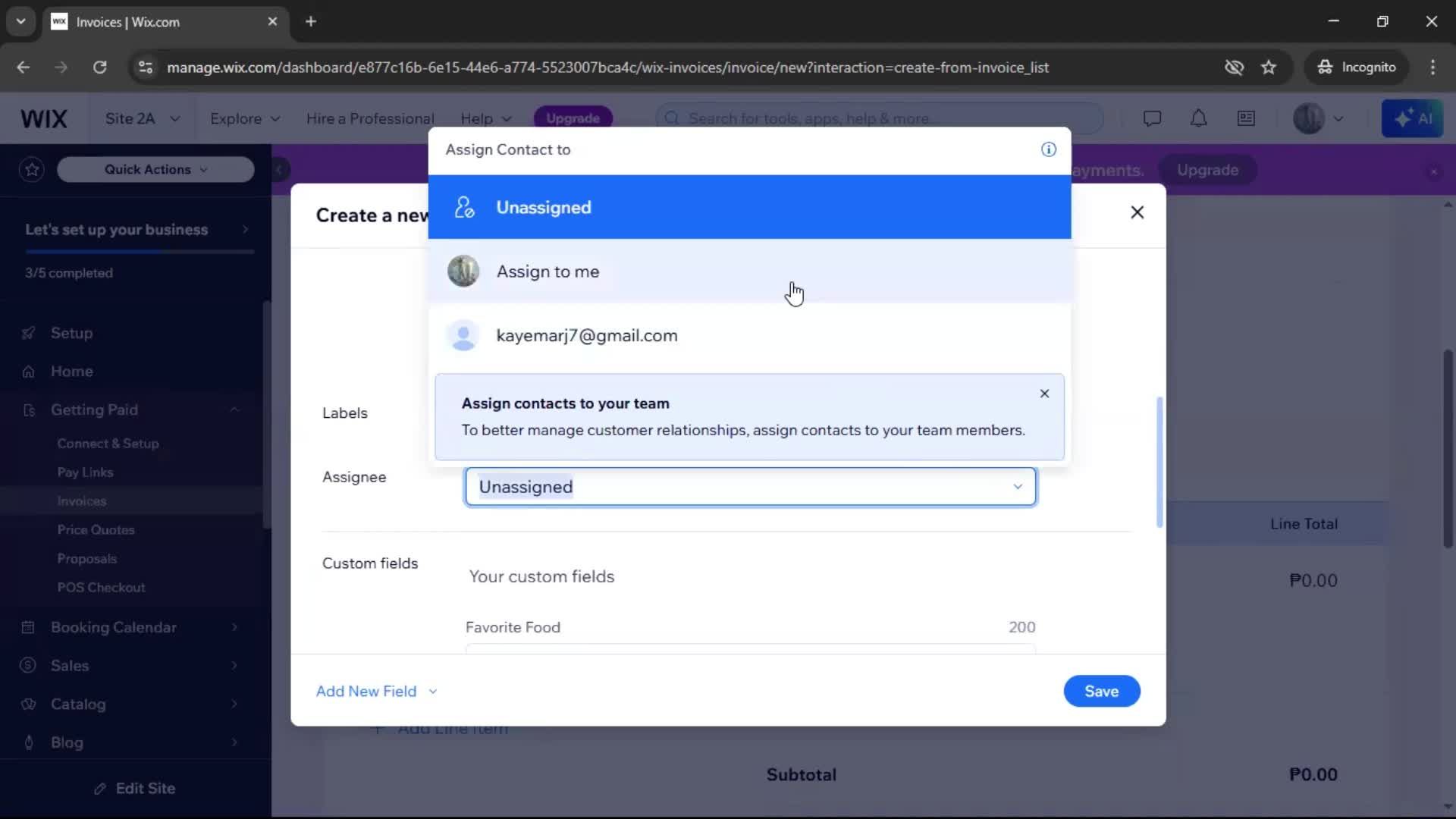This screenshot has height=819, width=1456.
Task: Click the Incognito indicator
Action: click(x=1357, y=67)
